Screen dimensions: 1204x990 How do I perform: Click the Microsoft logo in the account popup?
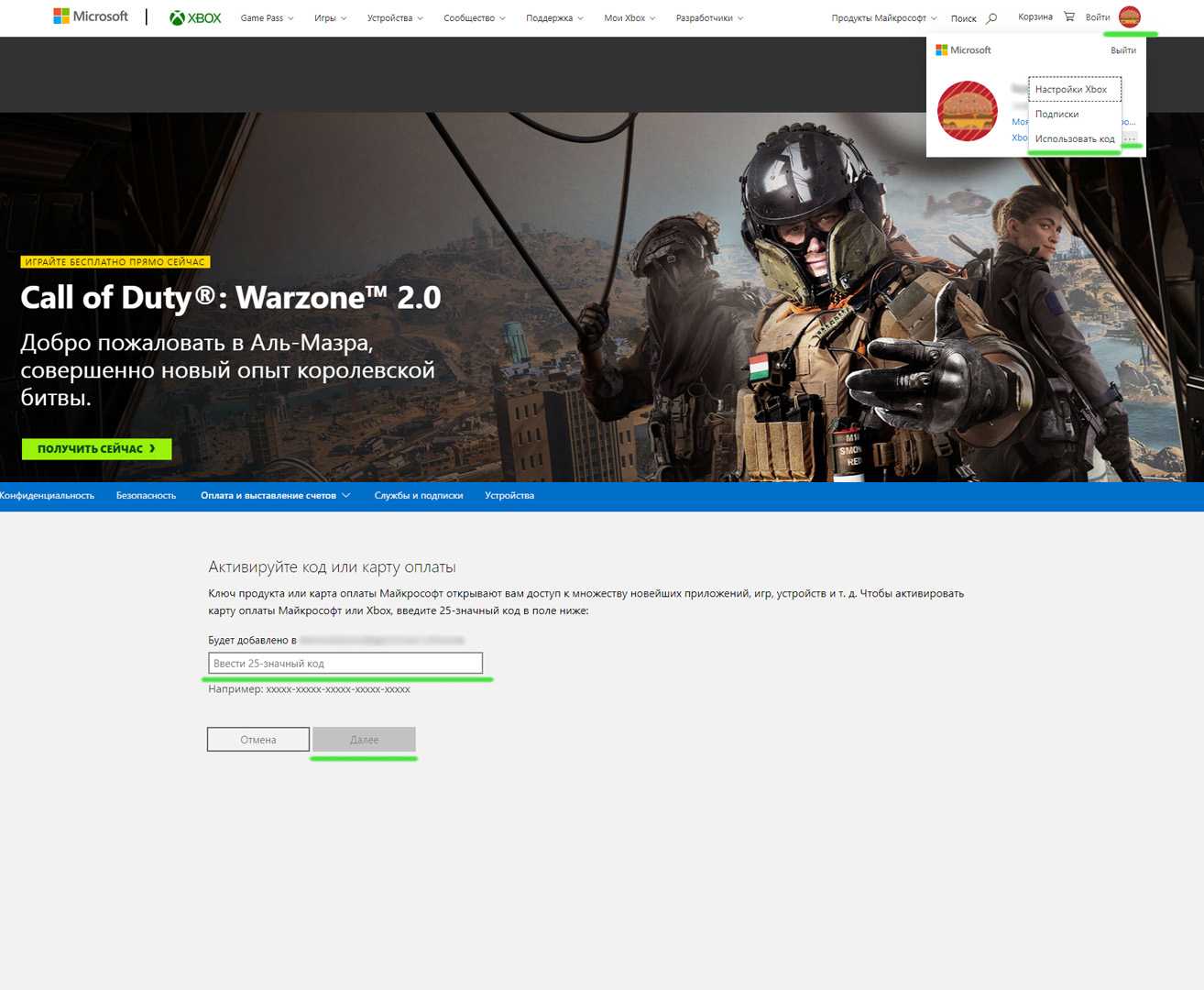click(963, 50)
